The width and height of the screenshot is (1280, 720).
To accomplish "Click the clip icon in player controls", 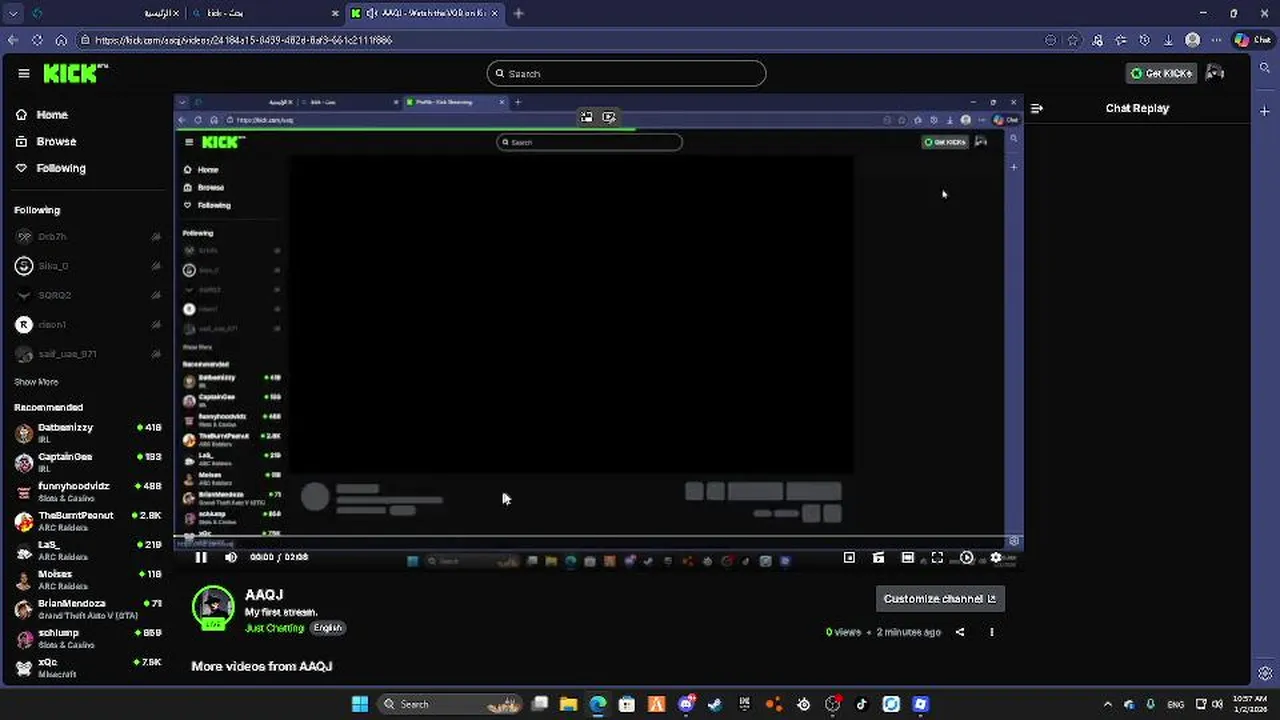I will pos(878,558).
